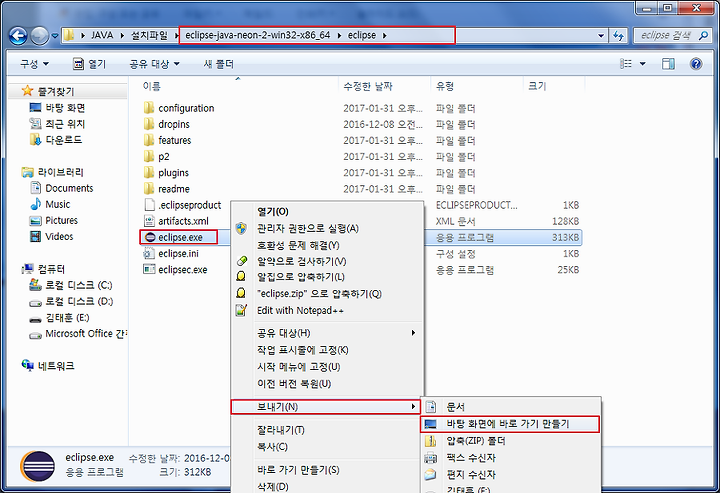Choose "eclipse.zip" 으로 압축하기(Q)
Screen dimensions: 720x493
(x=319, y=294)
